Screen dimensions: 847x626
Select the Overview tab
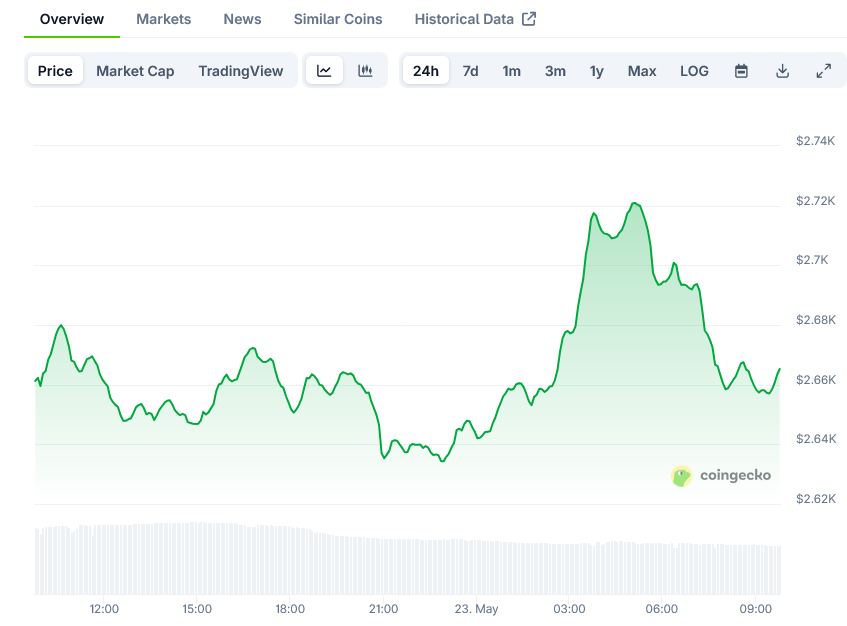pos(72,19)
